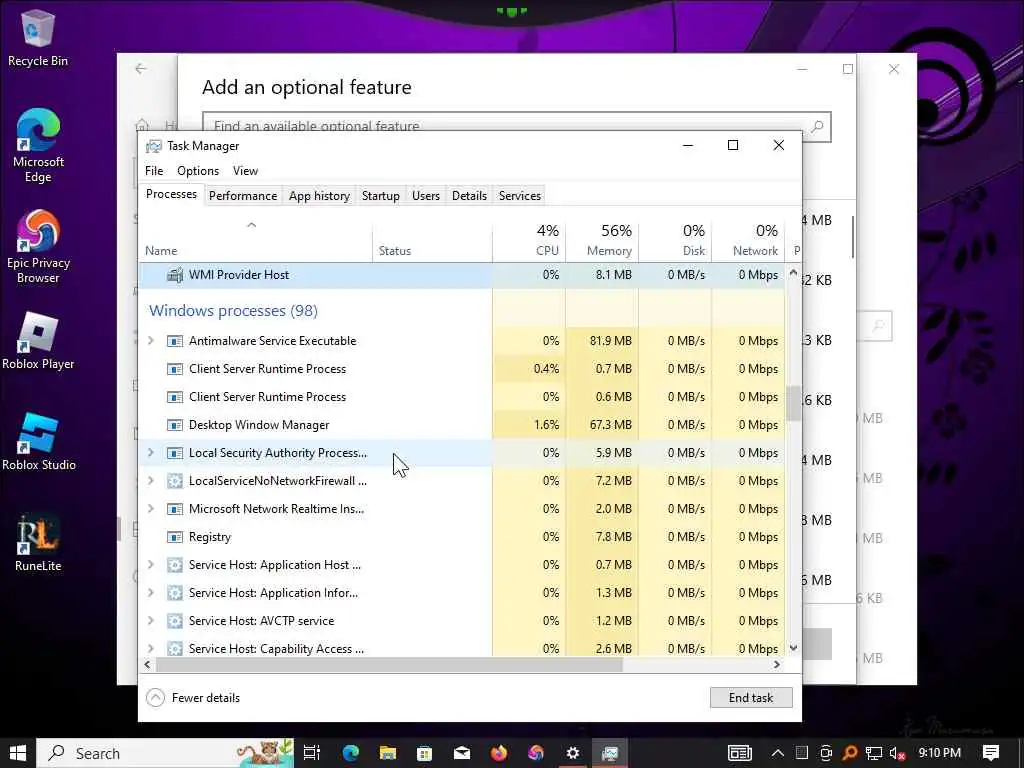
Task: Expand Service Host: Application Host group
Action: [x=151, y=566]
